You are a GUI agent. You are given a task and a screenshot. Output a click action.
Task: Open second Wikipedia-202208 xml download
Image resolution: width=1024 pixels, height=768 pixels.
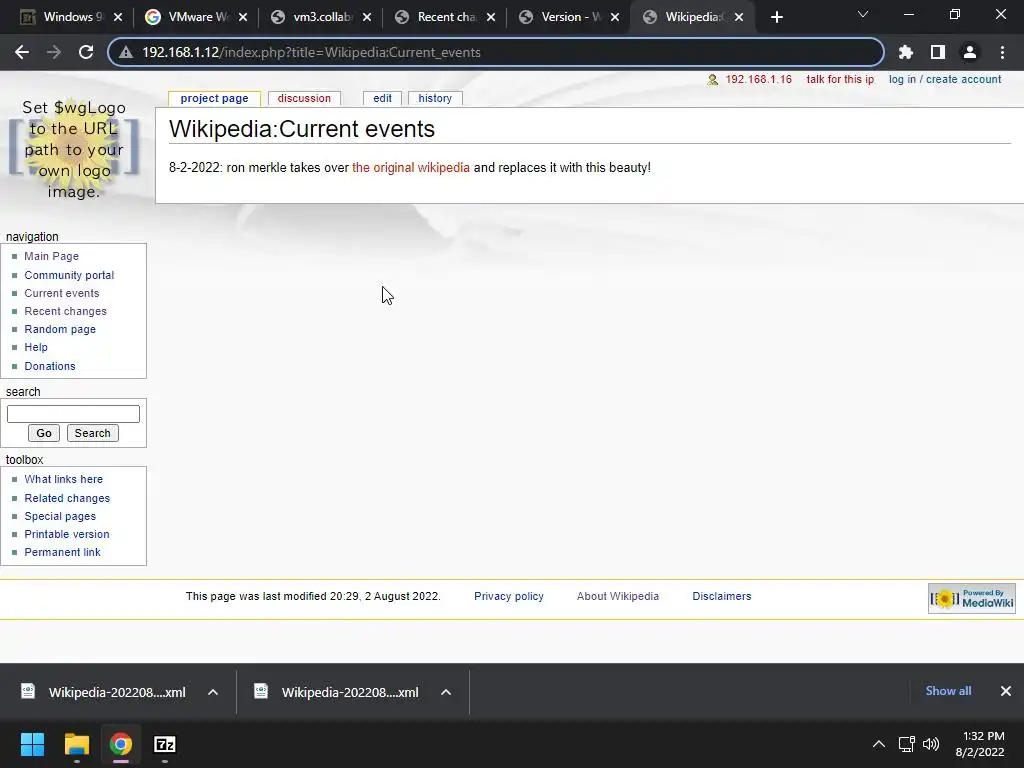click(338, 692)
